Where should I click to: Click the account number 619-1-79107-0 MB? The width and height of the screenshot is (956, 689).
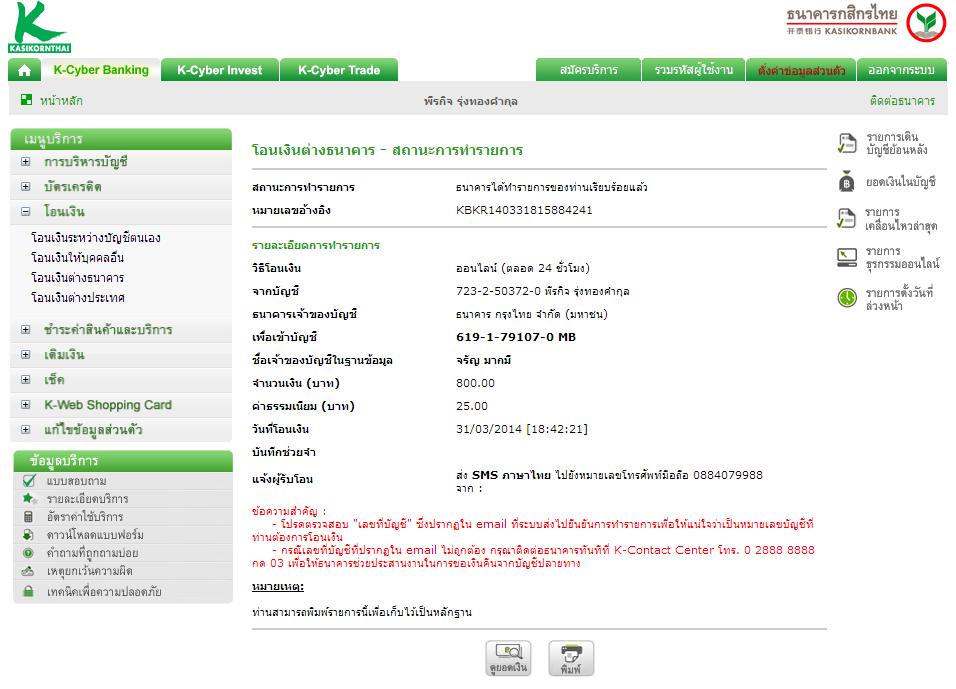516,337
